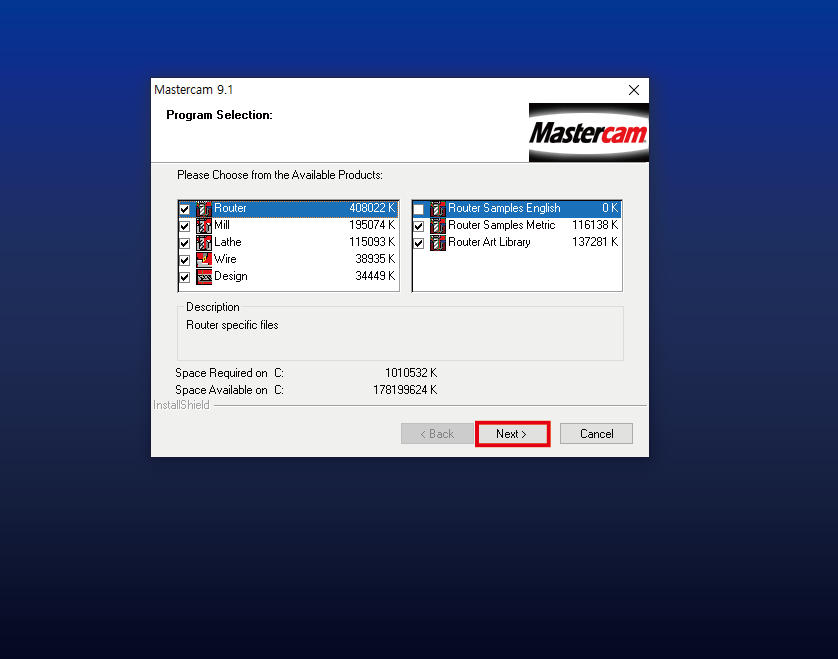Click the Router Art Library icon

pos(438,243)
